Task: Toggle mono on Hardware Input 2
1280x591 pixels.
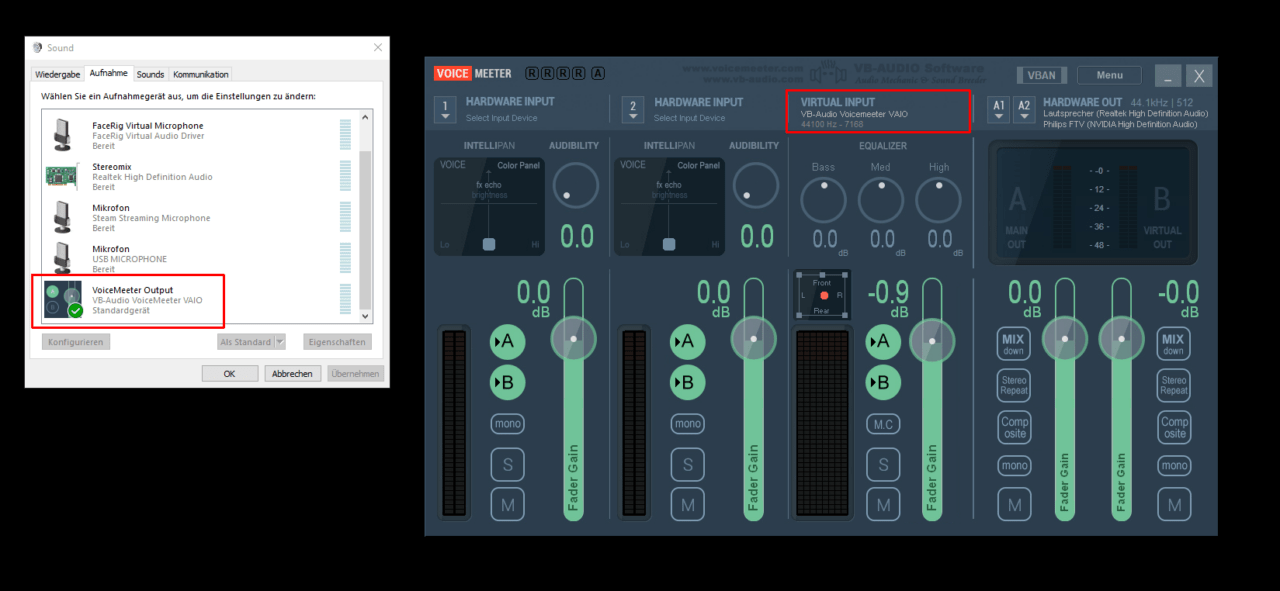Action: tap(687, 423)
